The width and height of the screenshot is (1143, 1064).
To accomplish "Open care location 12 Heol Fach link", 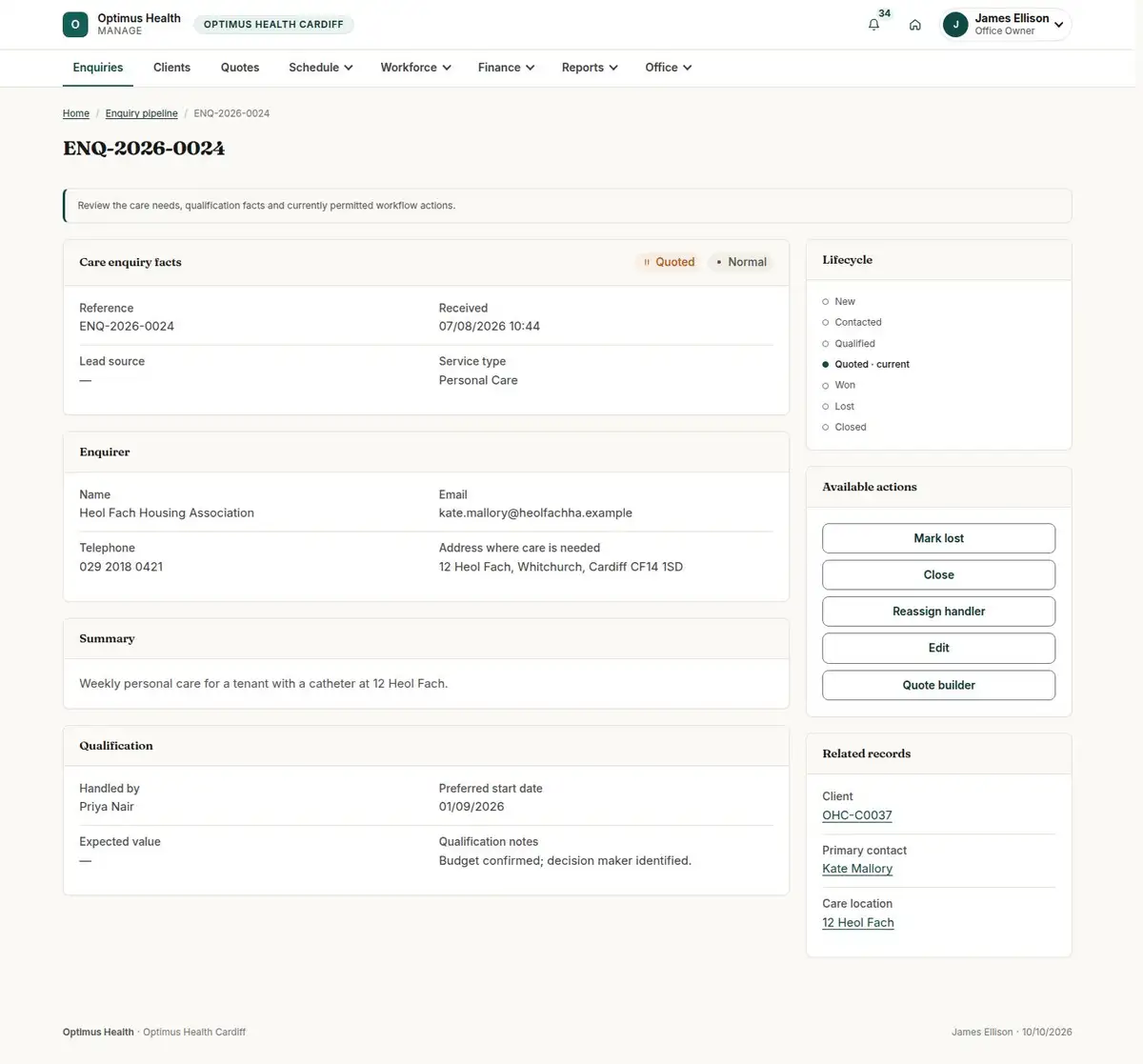I will click(x=858, y=922).
